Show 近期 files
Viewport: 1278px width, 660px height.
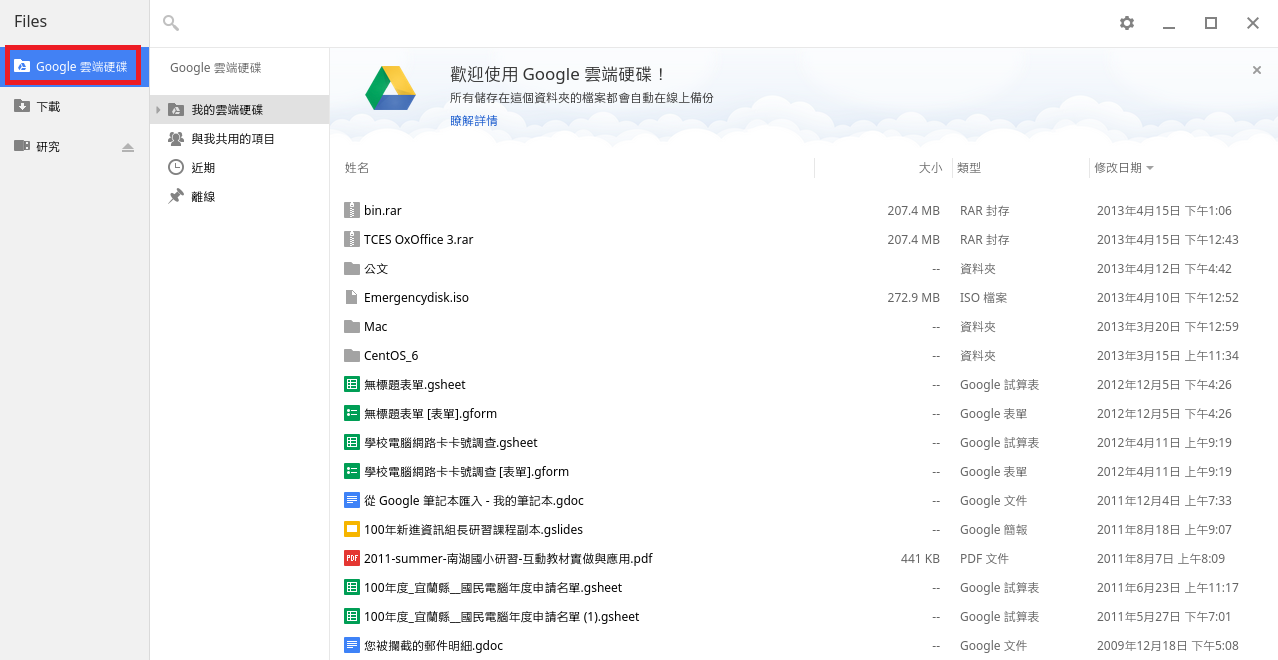pyautogui.click(x=240, y=168)
